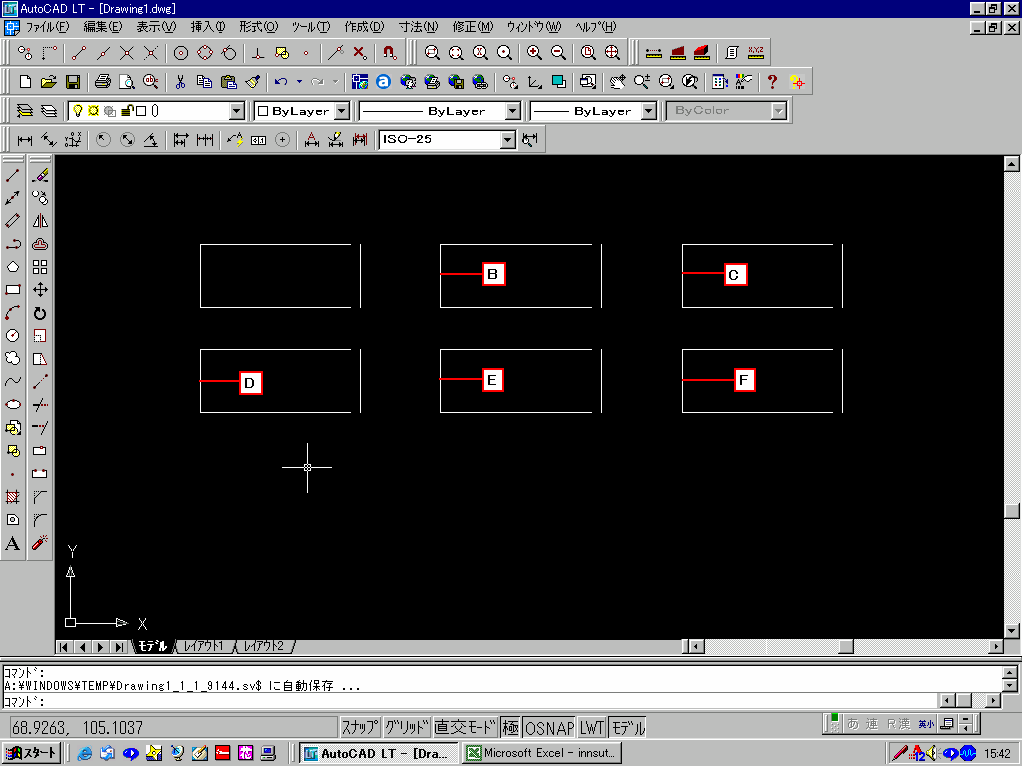Click the スタート Start button
Screen dimensions: 1023x767
pyautogui.click(x=32, y=753)
